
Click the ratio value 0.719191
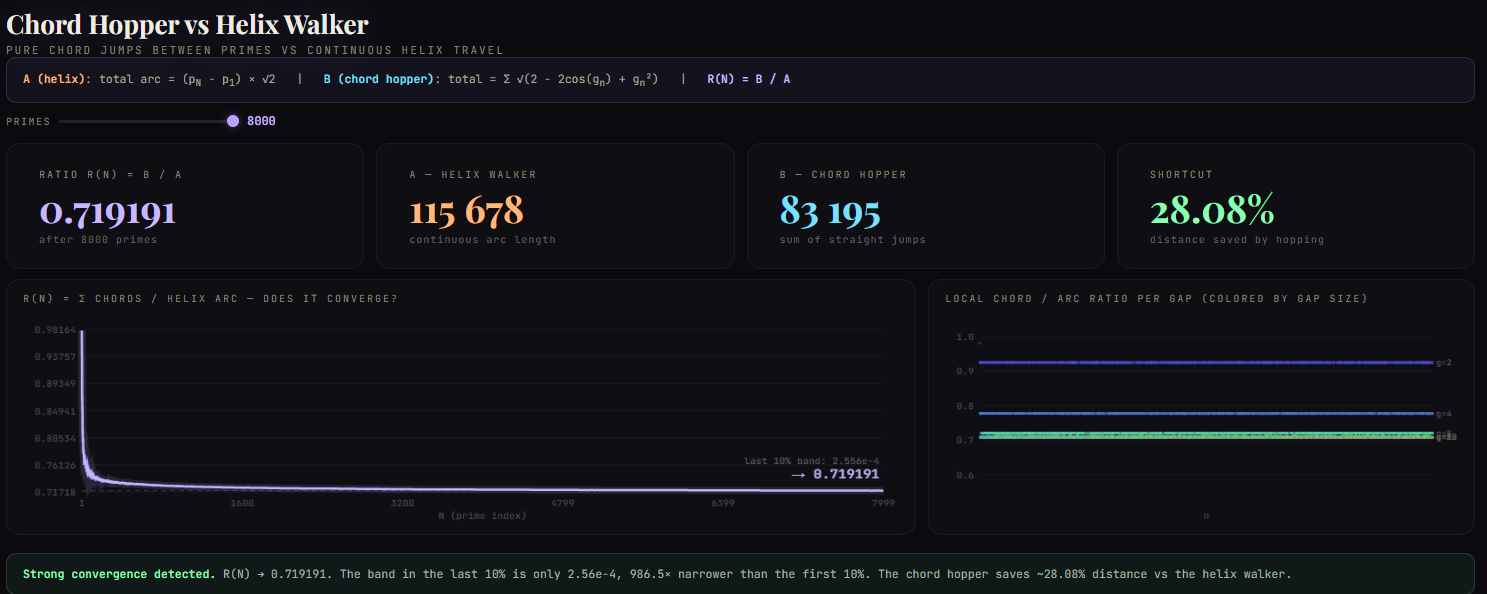click(x=107, y=211)
